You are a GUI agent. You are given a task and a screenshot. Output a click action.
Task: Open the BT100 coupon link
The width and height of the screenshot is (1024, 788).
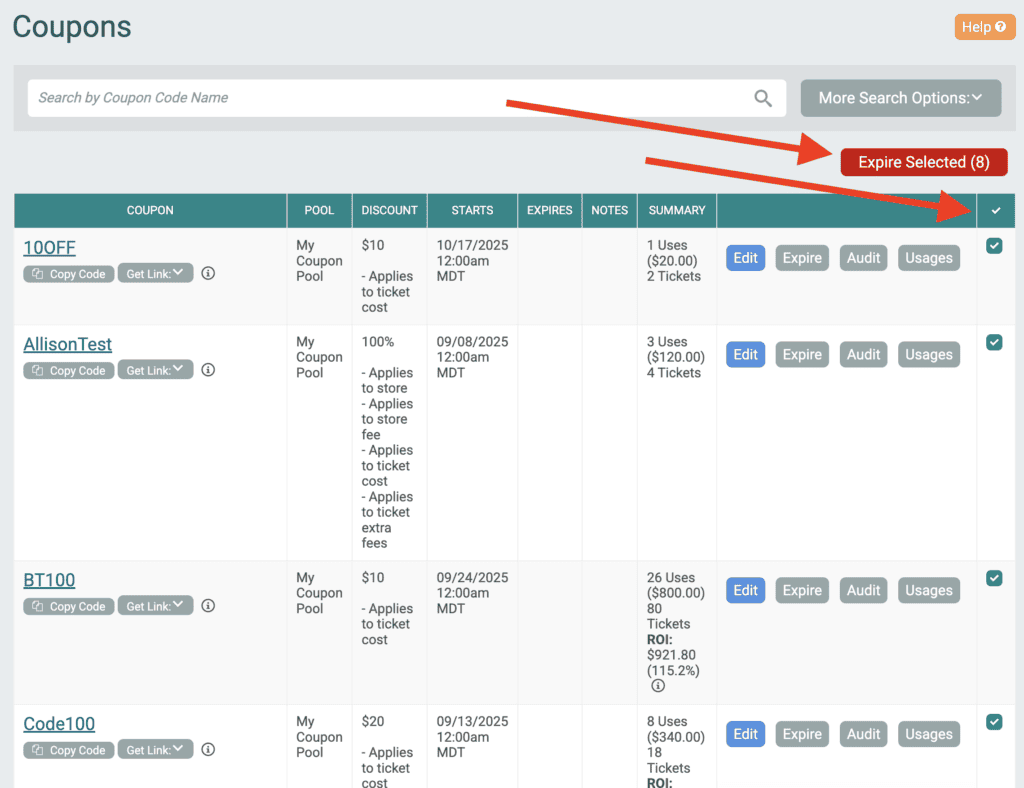(x=49, y=580)
